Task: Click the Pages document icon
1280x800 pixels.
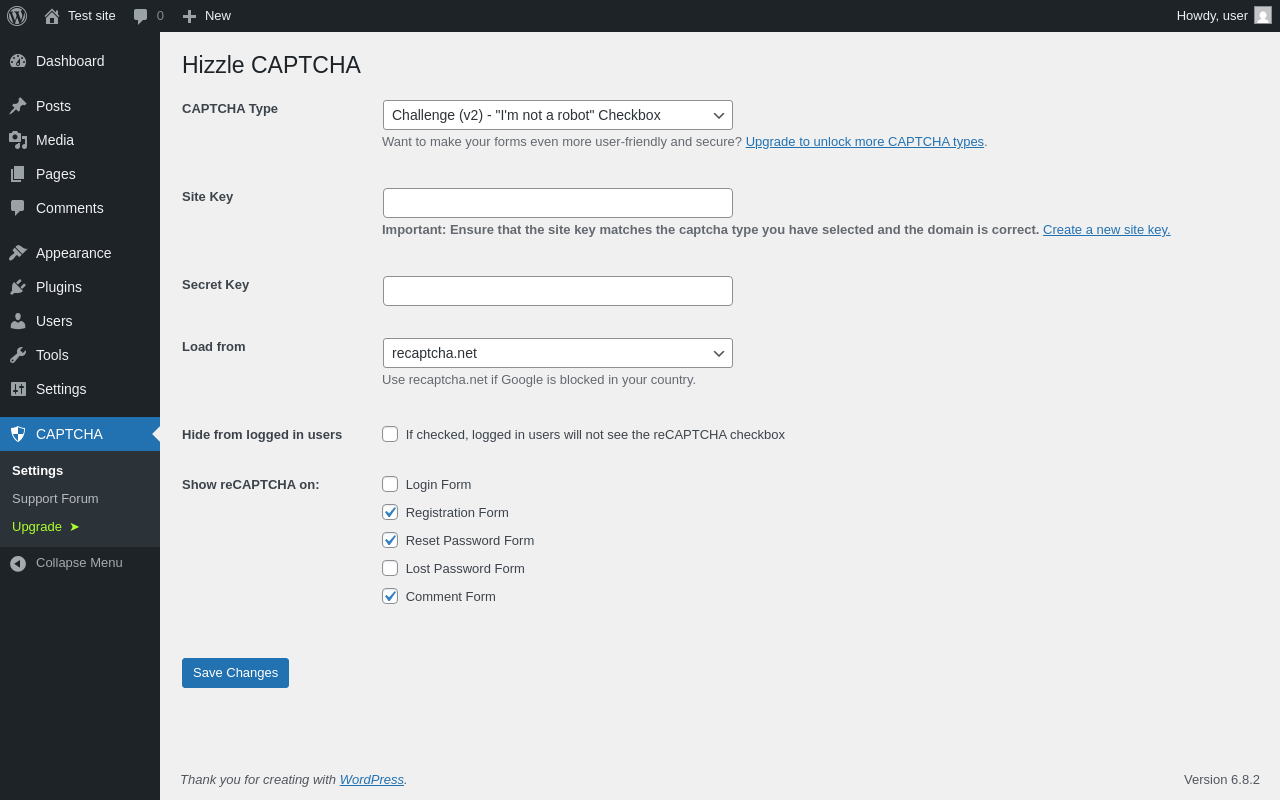Action: pyautogui.click(x=18, y=174)
